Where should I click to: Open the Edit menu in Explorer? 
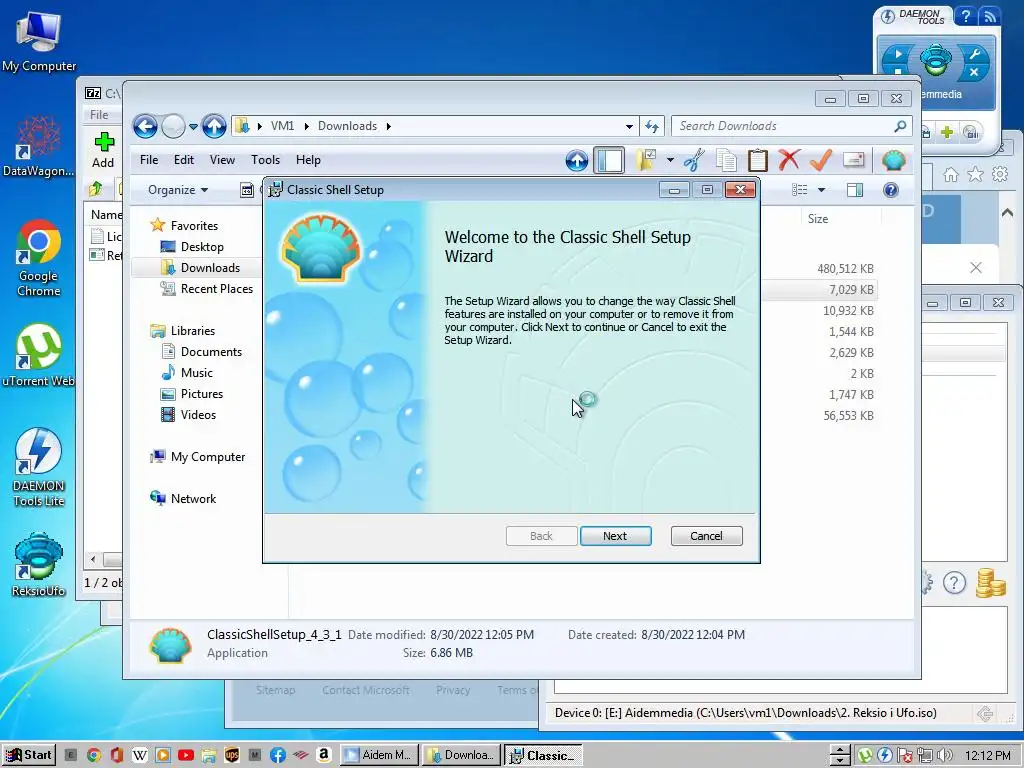(x=184, y=160)
